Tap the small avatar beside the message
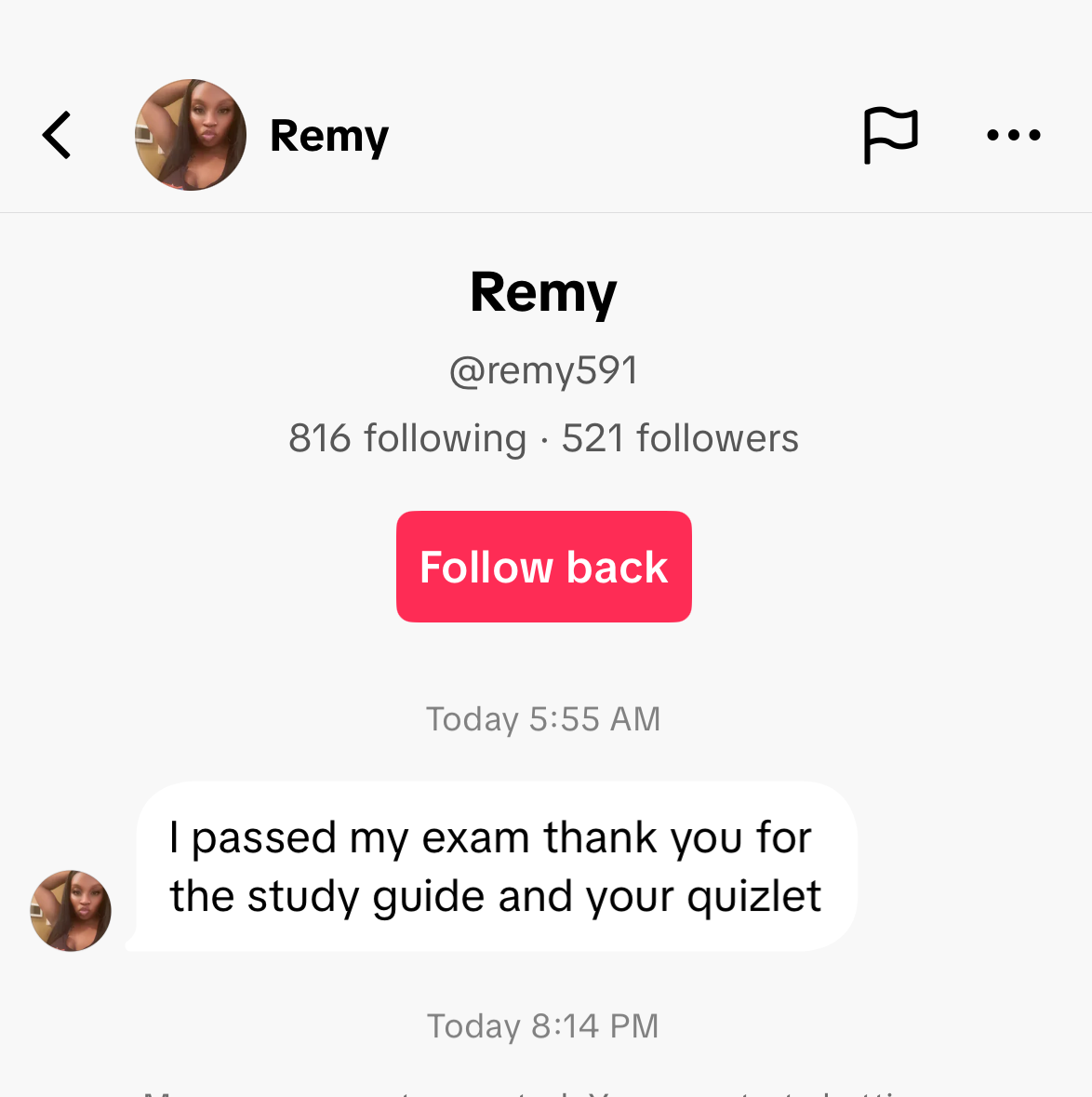Image resolution: width=1092 pixels, height=1097 pixels. click(x=71, y=911)
